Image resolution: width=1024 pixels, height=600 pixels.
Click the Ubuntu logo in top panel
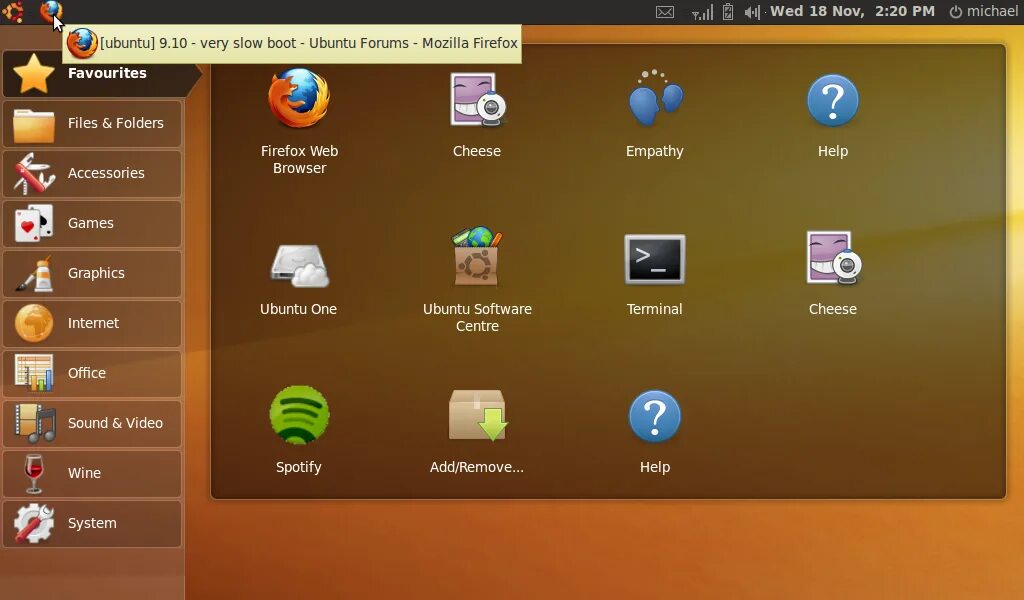(x=13, y=11)
